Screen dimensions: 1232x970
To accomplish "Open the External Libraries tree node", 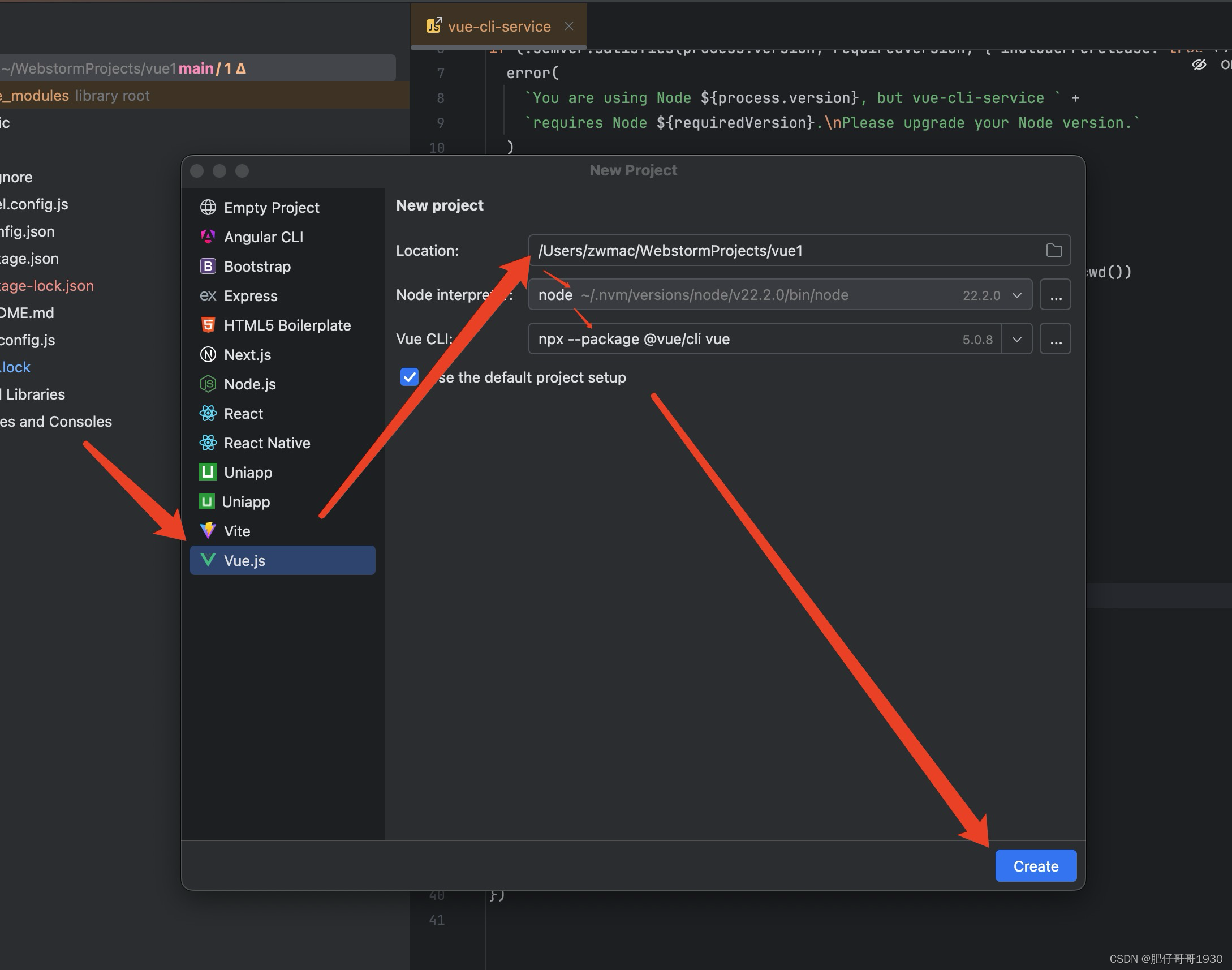I will (x=32, y=394).
